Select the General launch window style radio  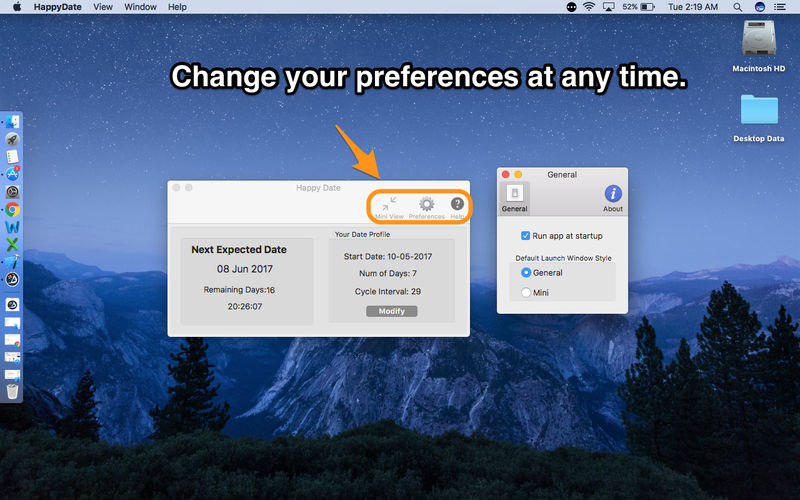[526, 272]
